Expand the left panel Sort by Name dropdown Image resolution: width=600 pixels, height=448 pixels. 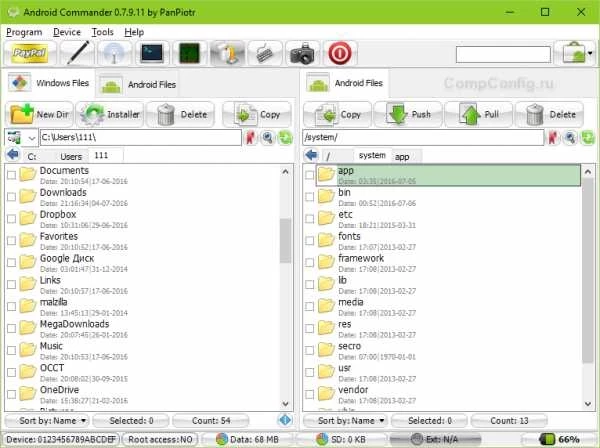54,421
